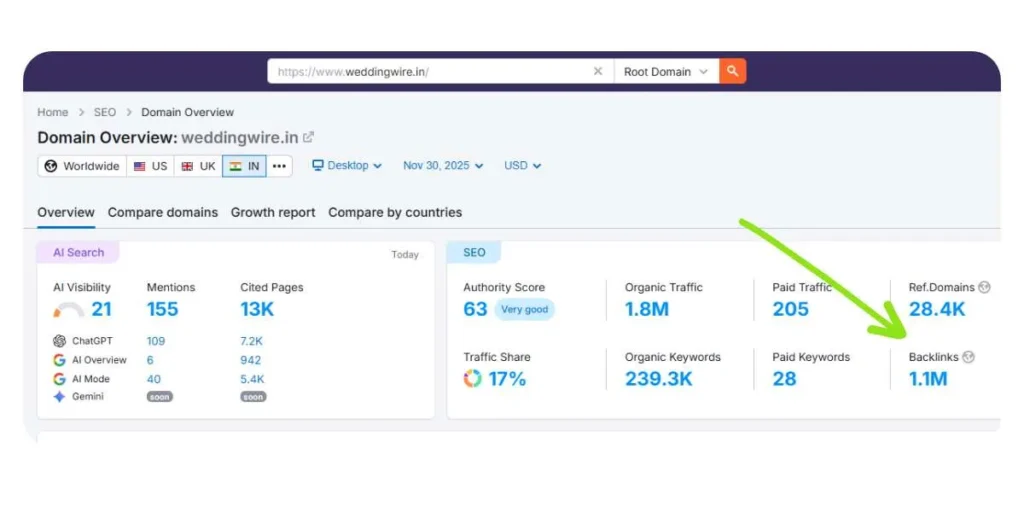Open the Growth report tab

(273, 212)
